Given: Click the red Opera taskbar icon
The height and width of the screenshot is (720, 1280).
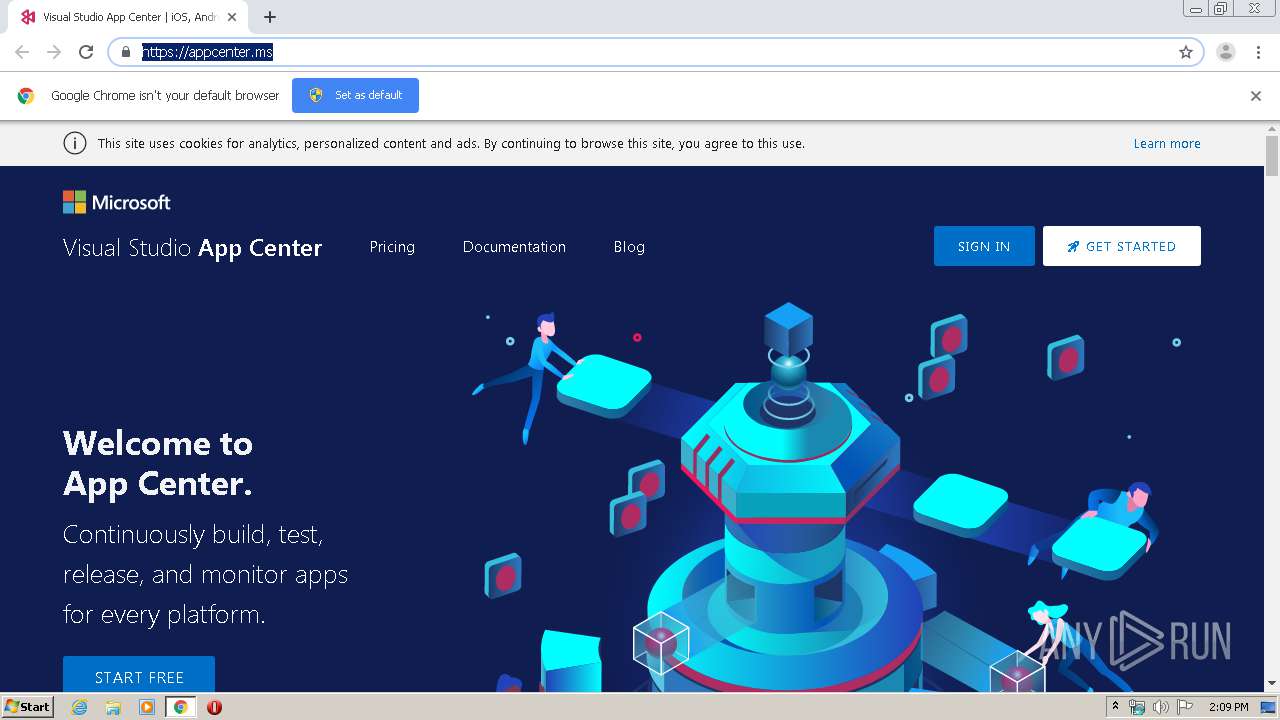Looking at the screenshot, I should 214,707.
